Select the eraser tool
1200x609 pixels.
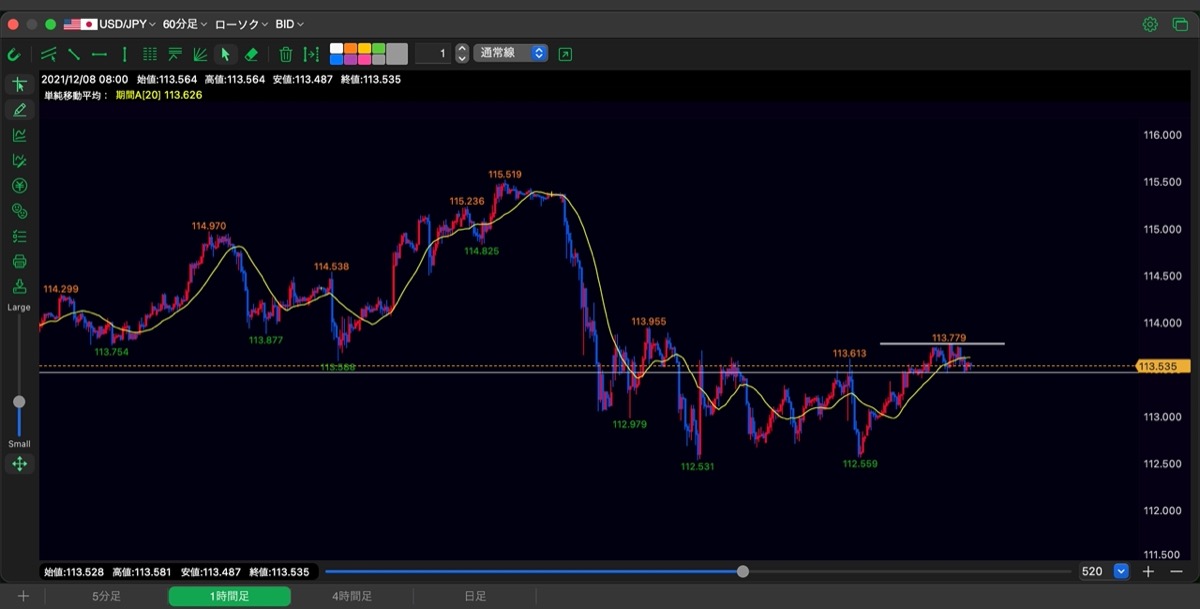click(251, 54)
